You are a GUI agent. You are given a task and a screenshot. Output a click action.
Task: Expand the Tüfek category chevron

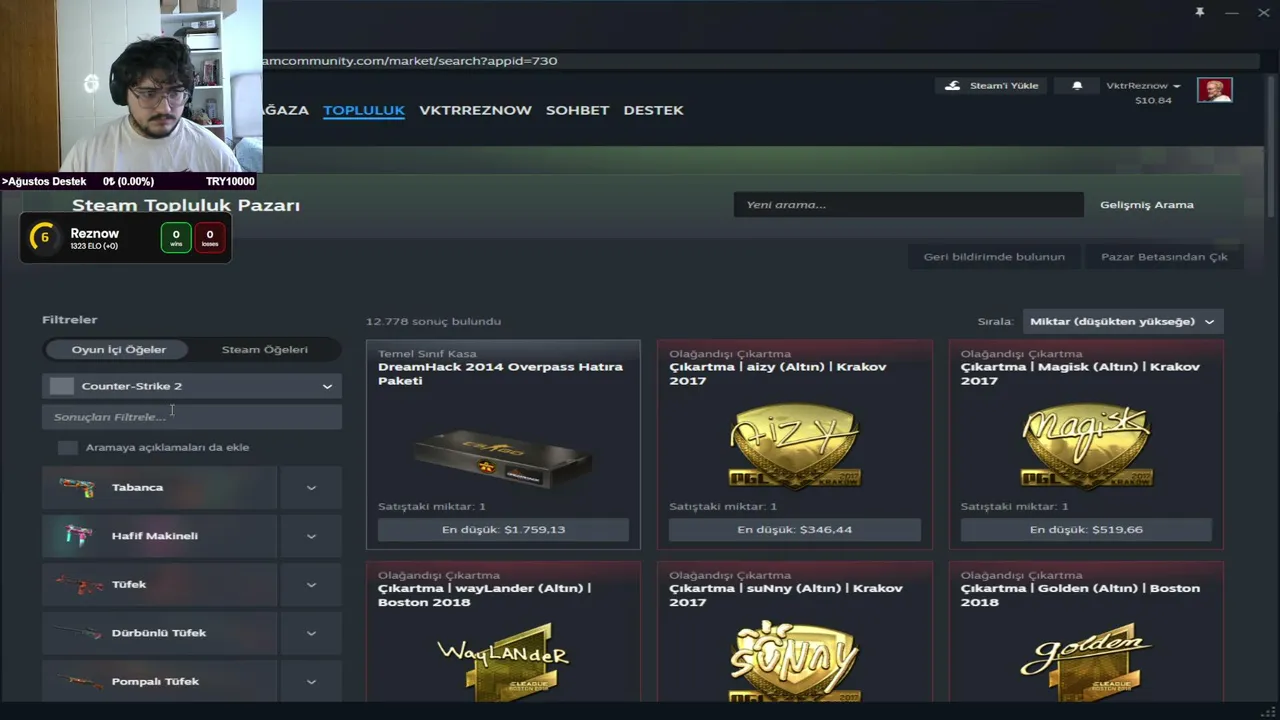311,585
